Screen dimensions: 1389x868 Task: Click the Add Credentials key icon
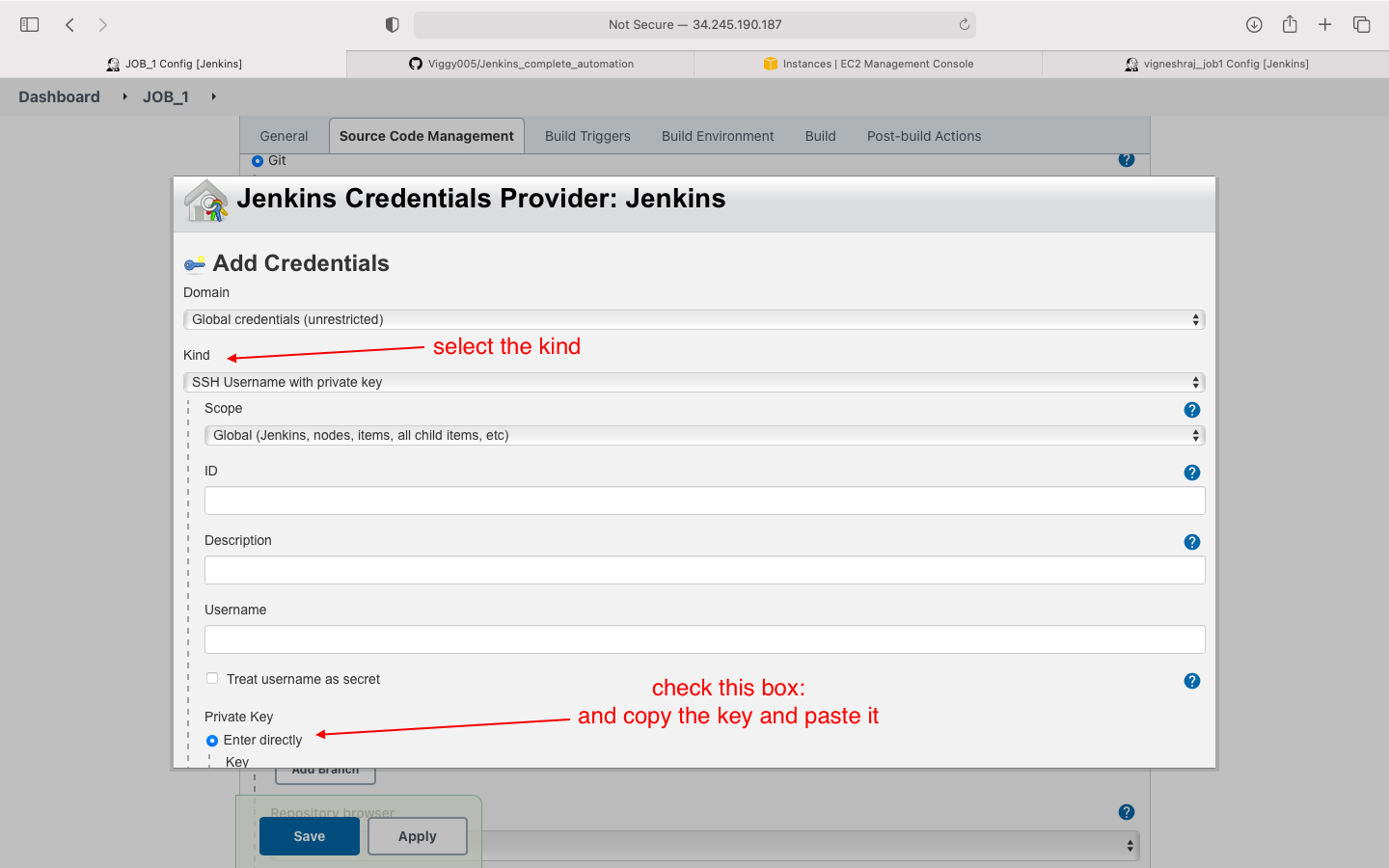point(195,264)
